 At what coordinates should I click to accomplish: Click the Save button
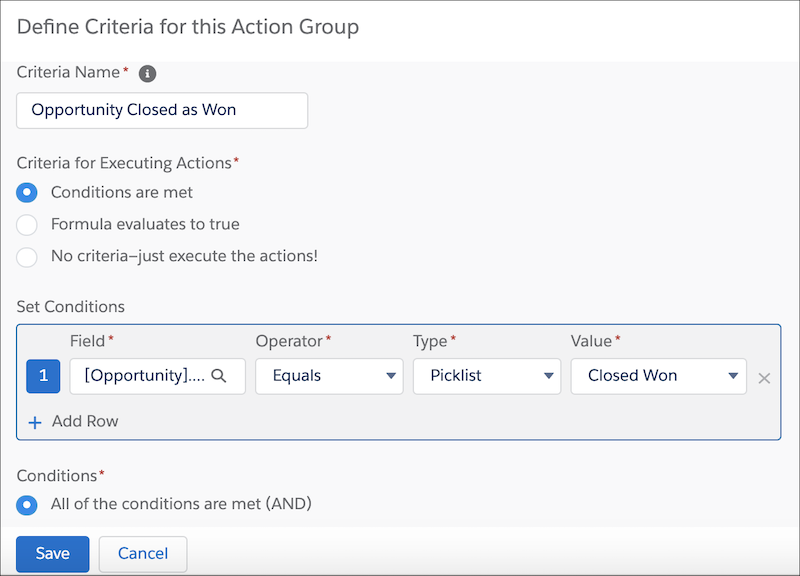pyautogui.click(x=53, y=554)
